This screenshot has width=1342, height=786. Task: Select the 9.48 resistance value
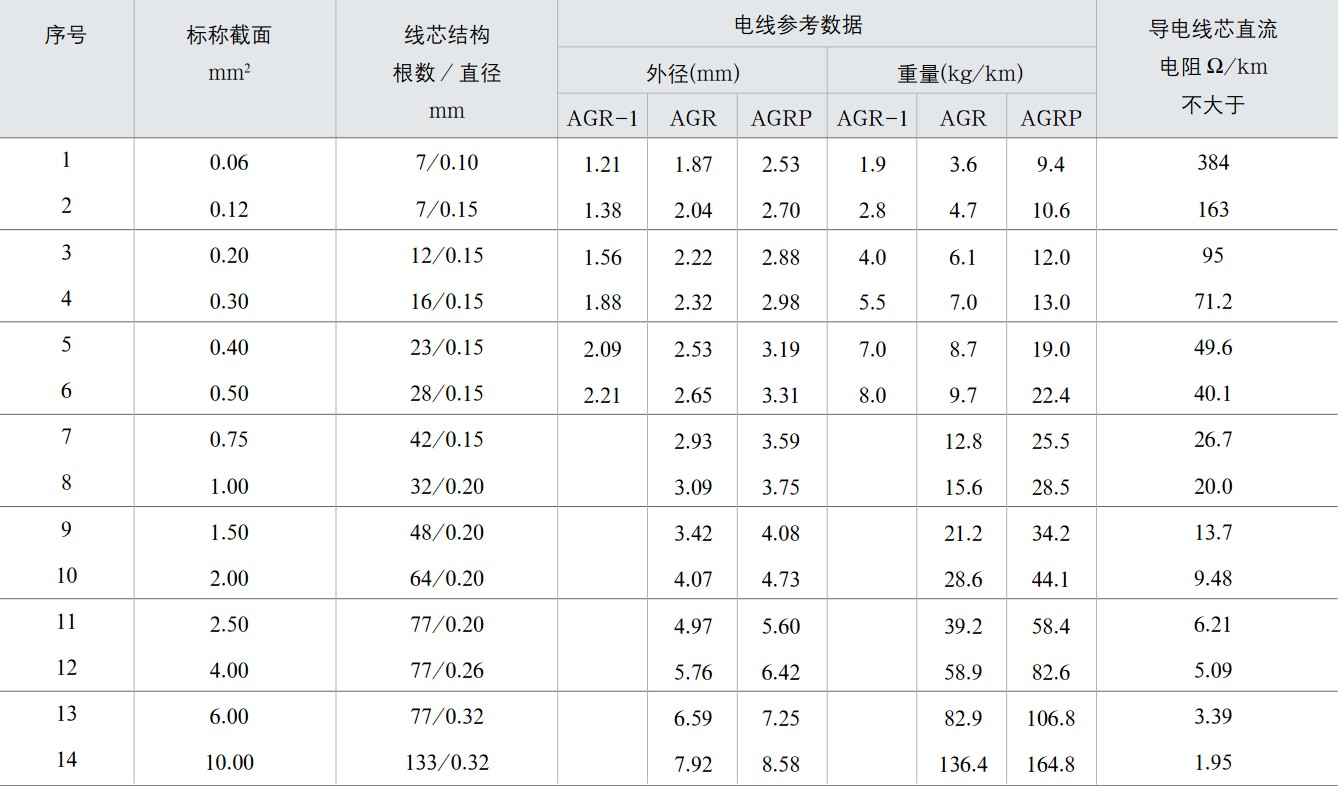(1213, 578)
